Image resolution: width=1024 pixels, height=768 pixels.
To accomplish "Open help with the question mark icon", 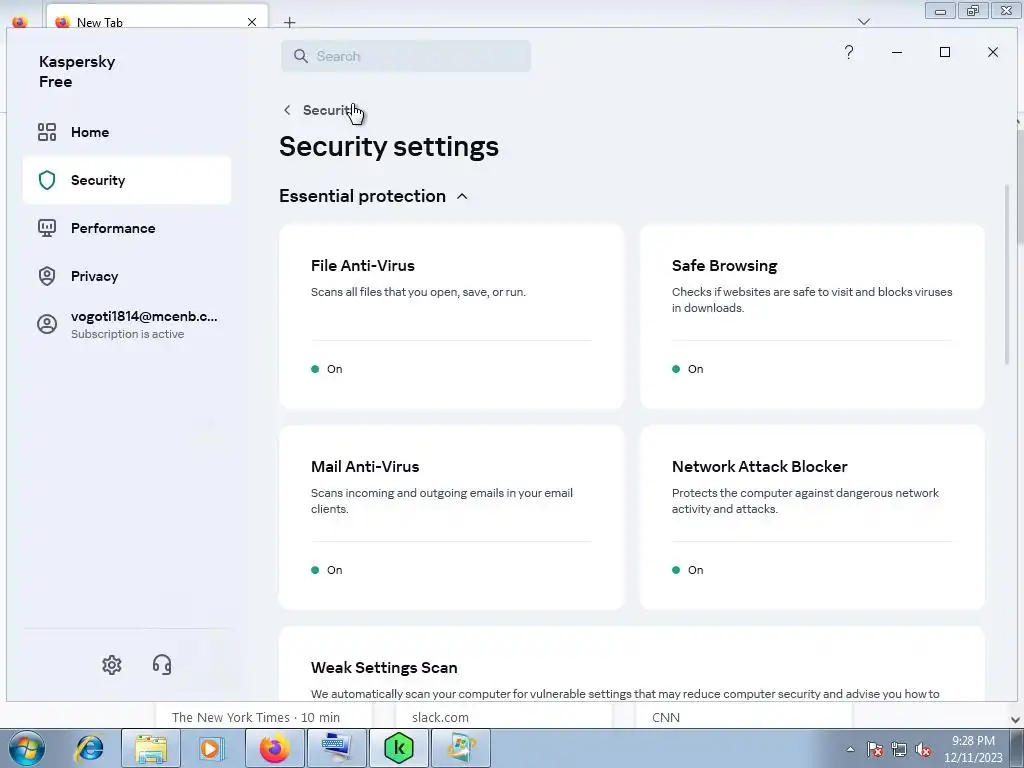I will (849, 52).
